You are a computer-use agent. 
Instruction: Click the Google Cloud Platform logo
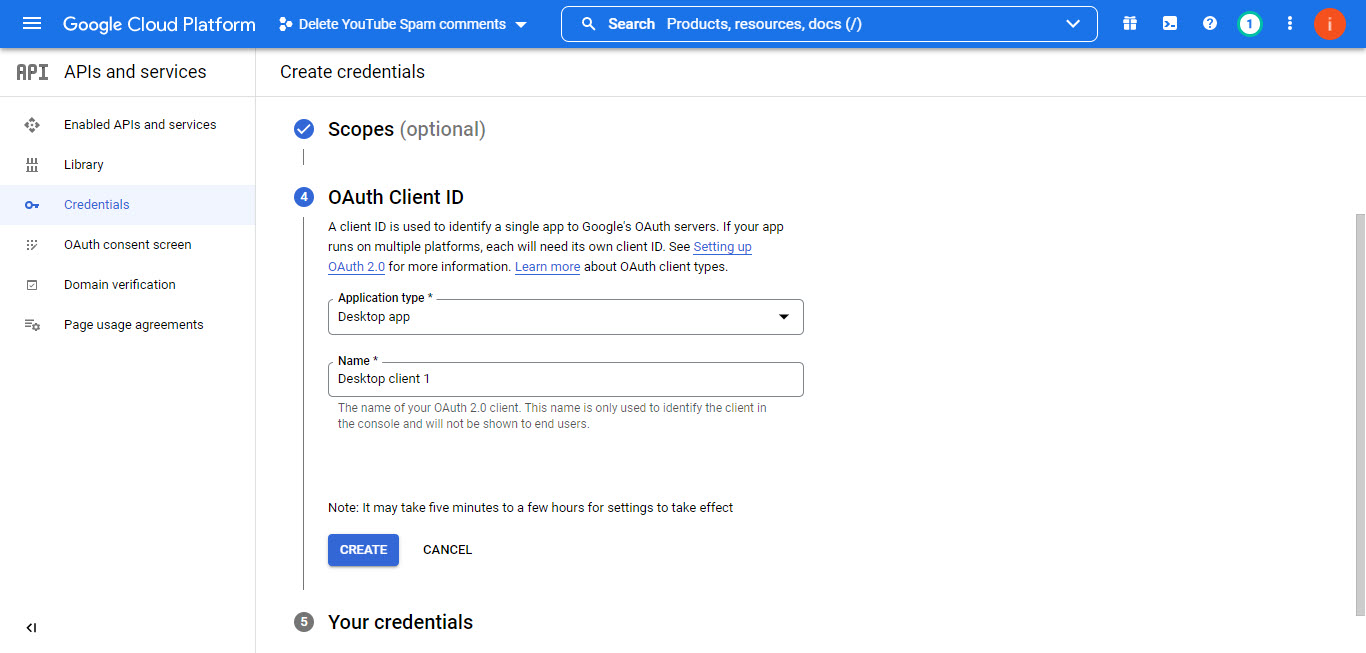pyautogui.click(x=159, y=24)
